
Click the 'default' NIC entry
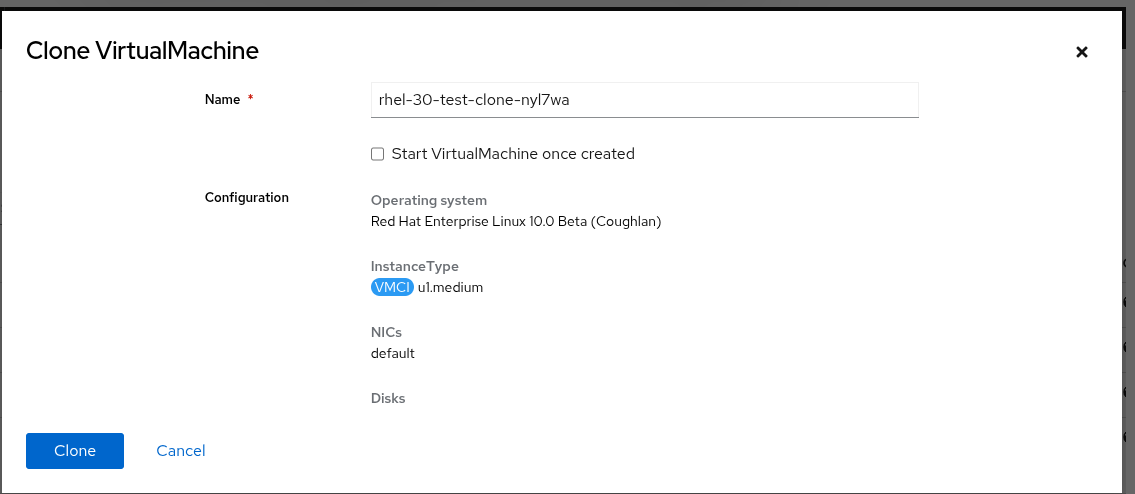392,353
